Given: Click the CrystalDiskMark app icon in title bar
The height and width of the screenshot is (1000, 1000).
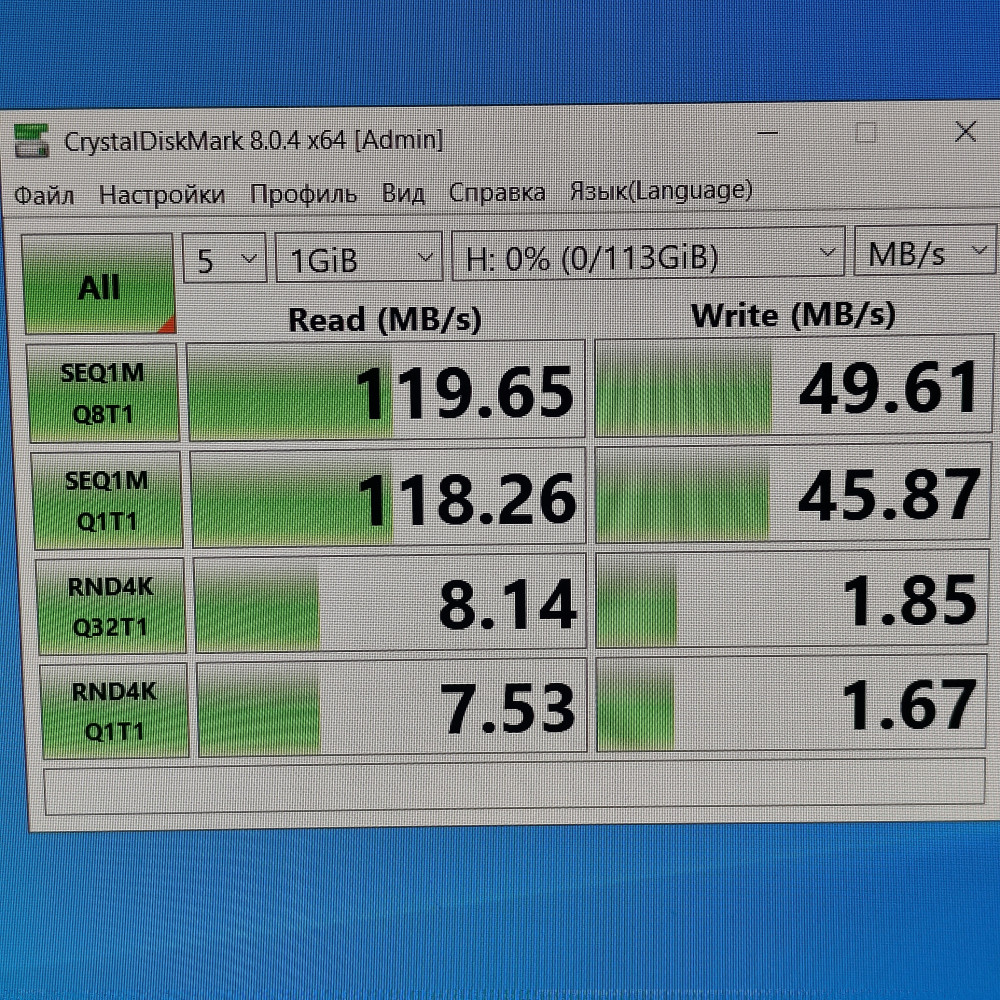Looking at the screenshot, I should click(x=31, y=141).
